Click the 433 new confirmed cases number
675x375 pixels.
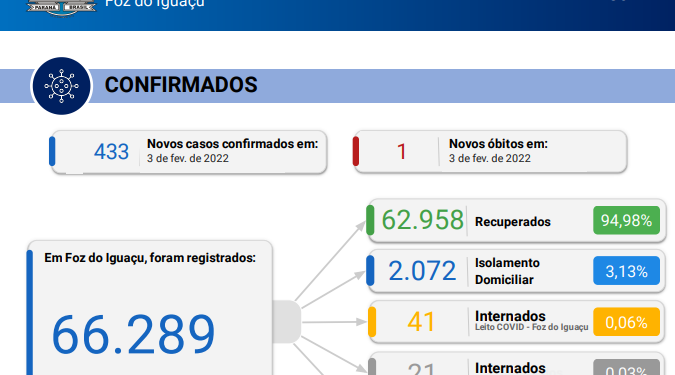coord(111,152)
